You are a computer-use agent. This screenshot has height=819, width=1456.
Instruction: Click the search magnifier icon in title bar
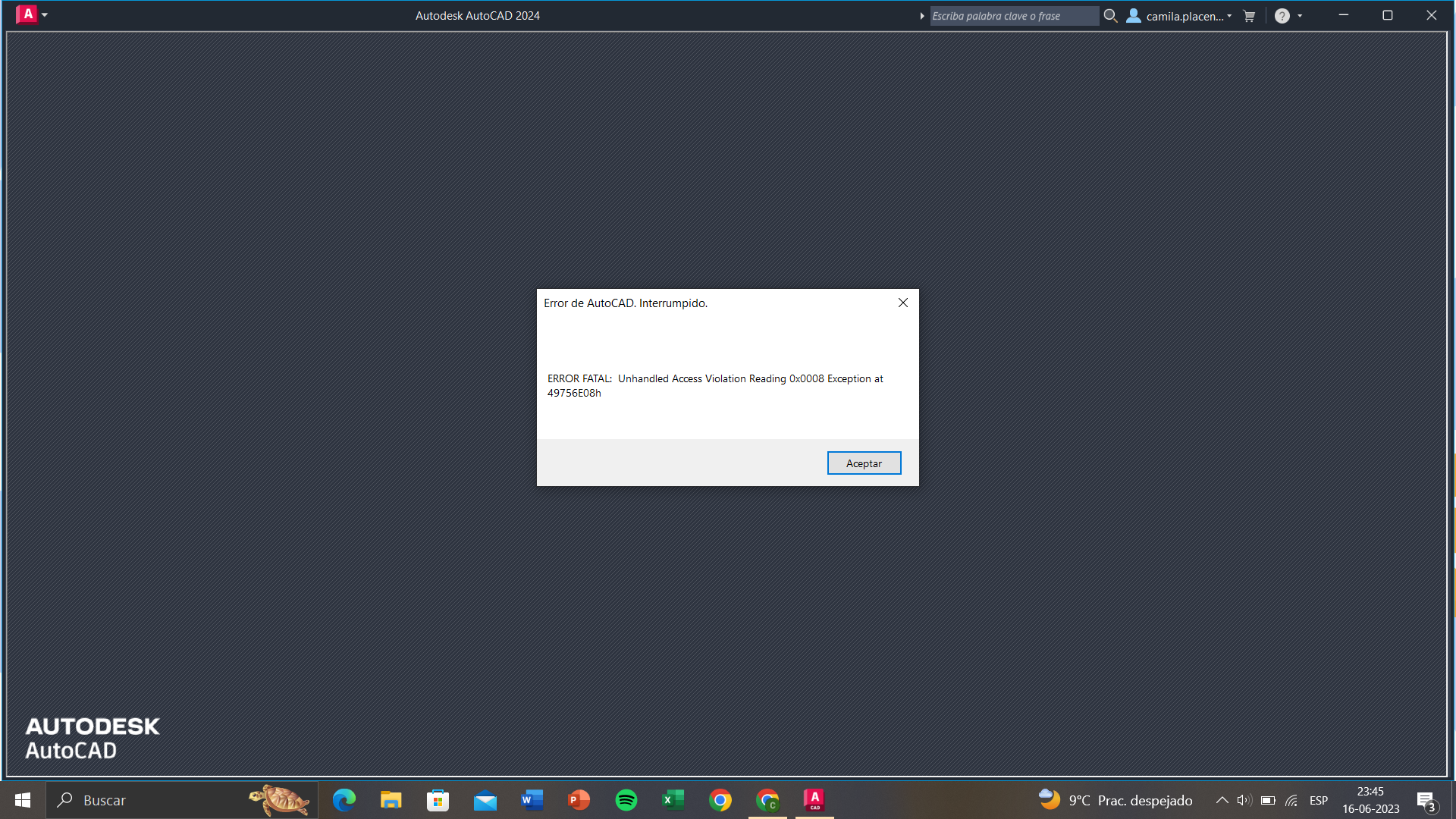point(1109,15)
